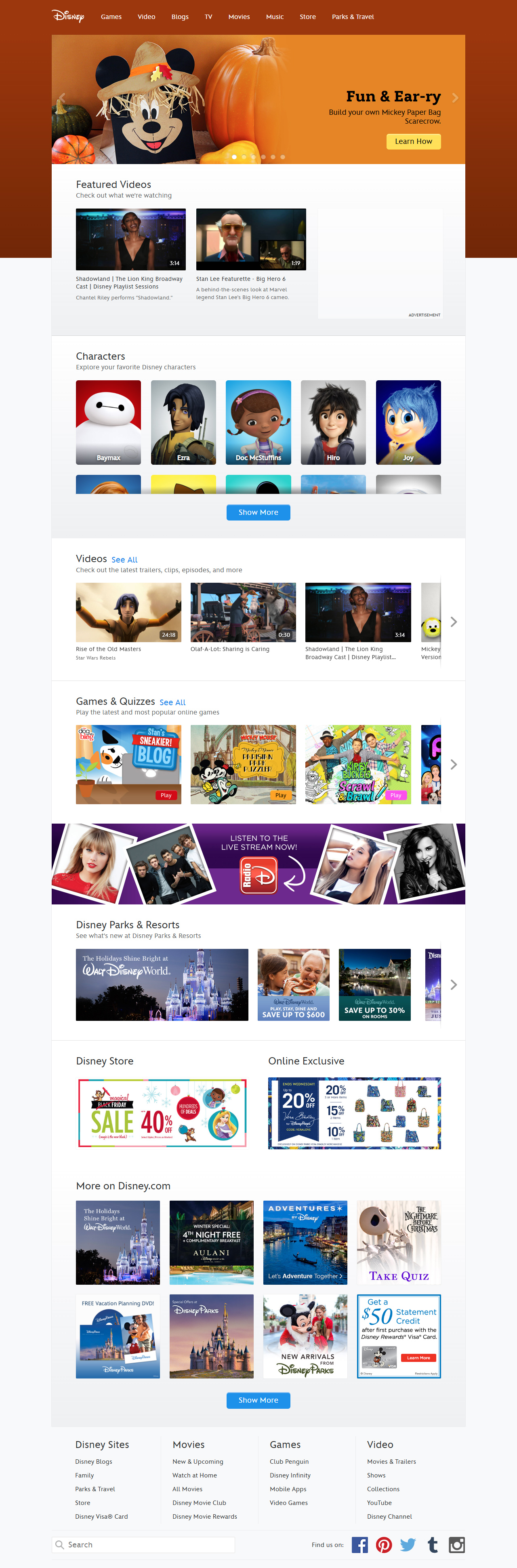Open Save Up To 30% on rooms
The width and height of the screenshot is (517, 1568).
375,985
